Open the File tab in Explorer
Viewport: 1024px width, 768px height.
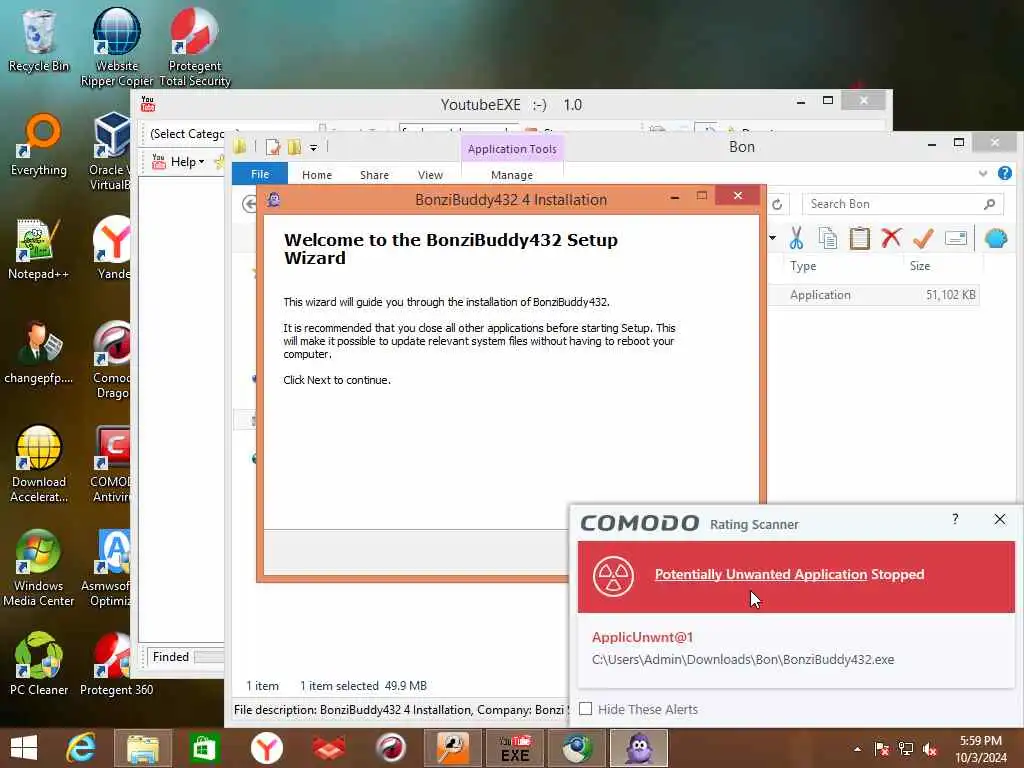[x=260, y=174]
